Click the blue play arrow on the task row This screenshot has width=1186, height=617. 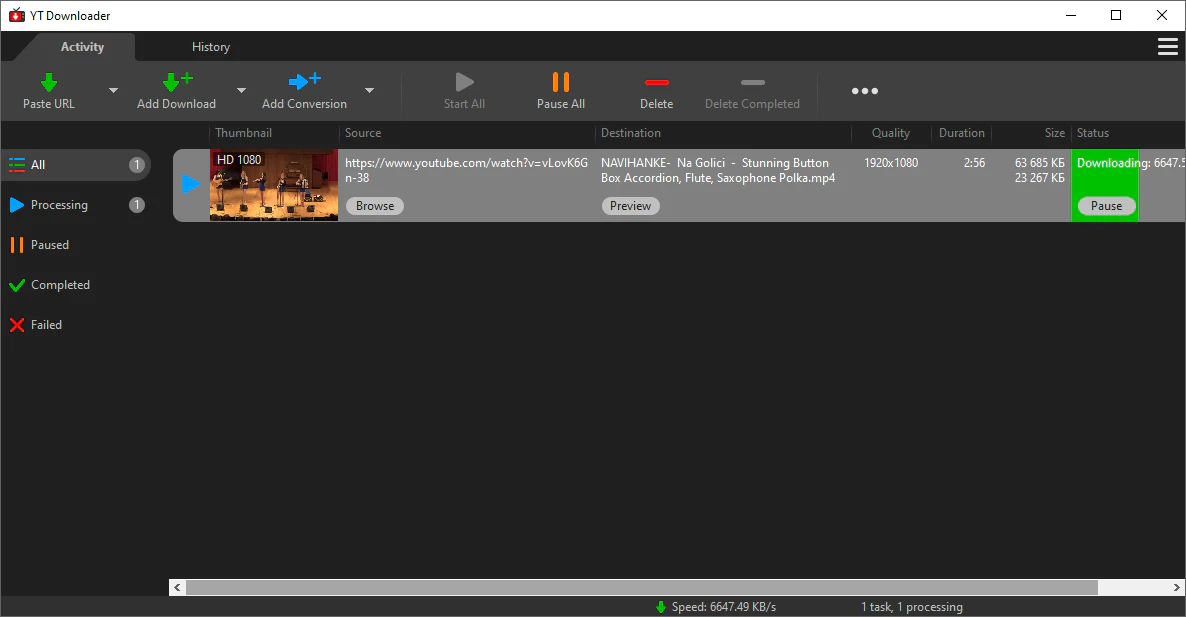point(190,184)
